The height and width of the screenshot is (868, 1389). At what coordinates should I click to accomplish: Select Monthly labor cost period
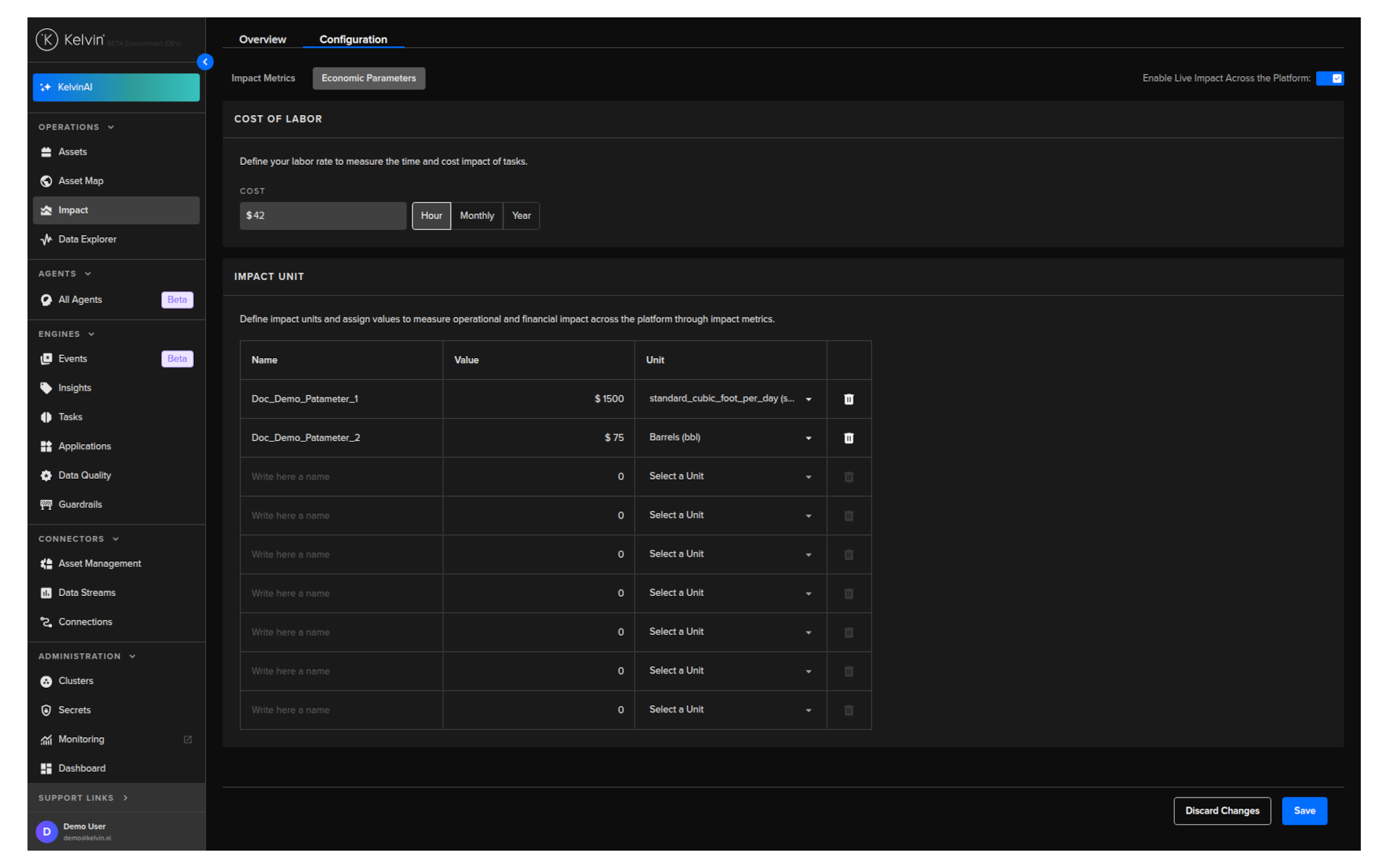pos(477,216)
